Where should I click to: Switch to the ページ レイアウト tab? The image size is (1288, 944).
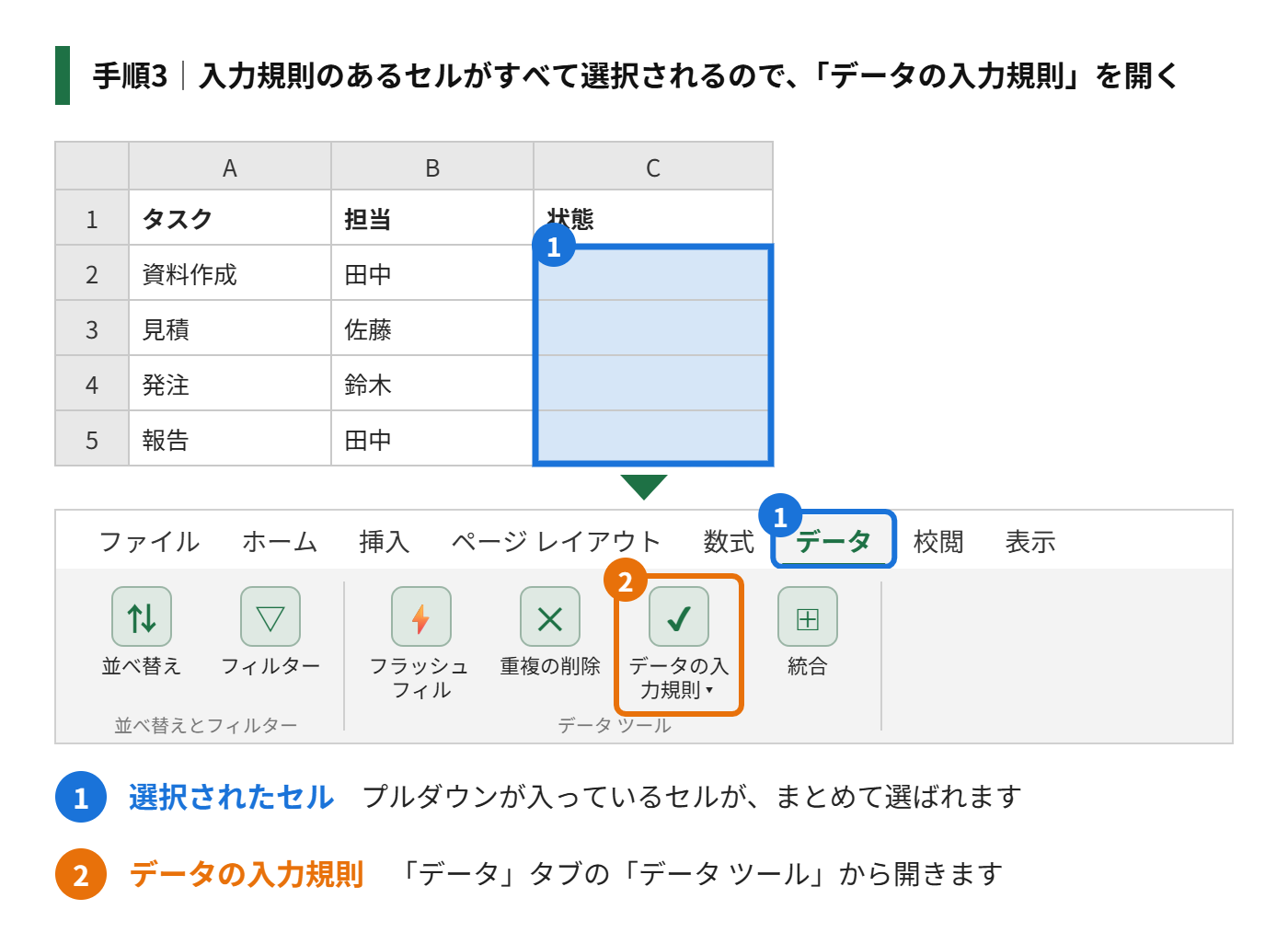(x=556, y=542)
